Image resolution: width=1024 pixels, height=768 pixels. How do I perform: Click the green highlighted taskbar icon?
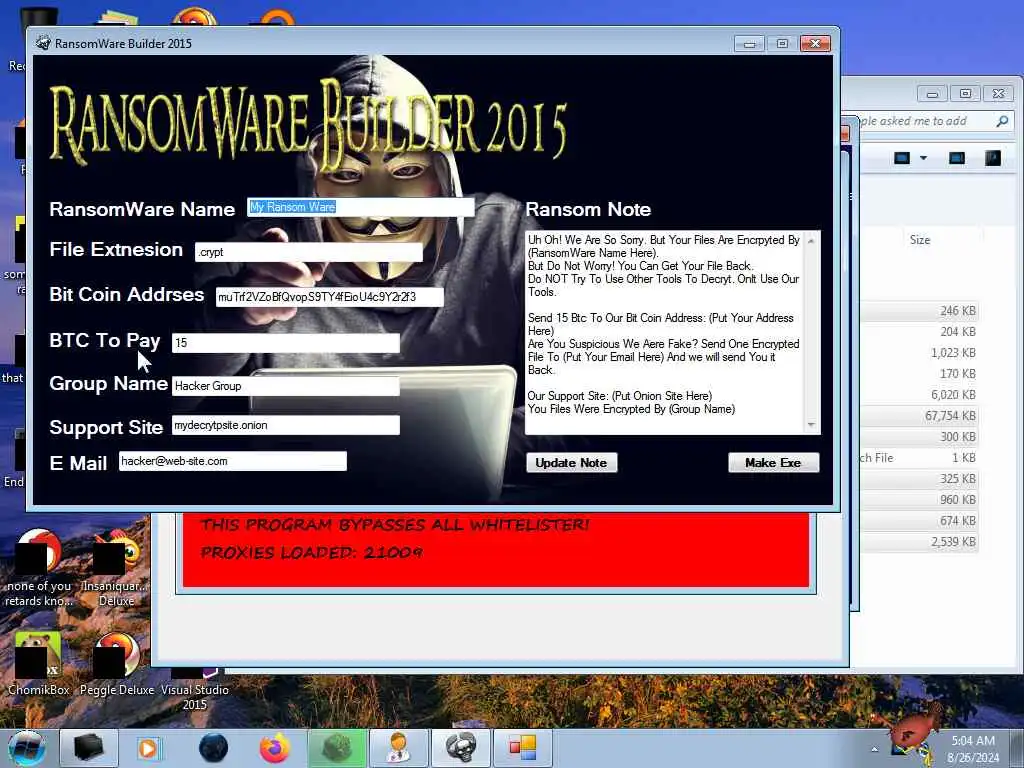pos(336,748)
